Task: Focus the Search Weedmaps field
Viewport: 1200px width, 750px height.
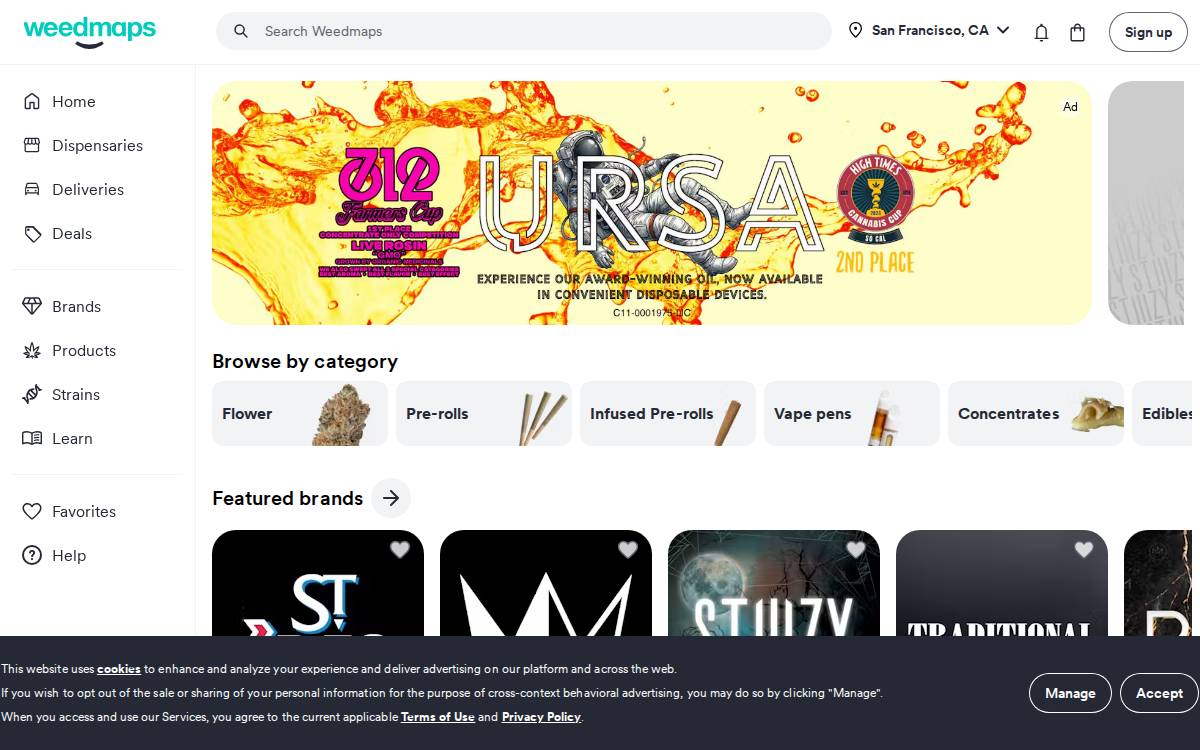Action: pyautogui.click(x=524, y=31)
